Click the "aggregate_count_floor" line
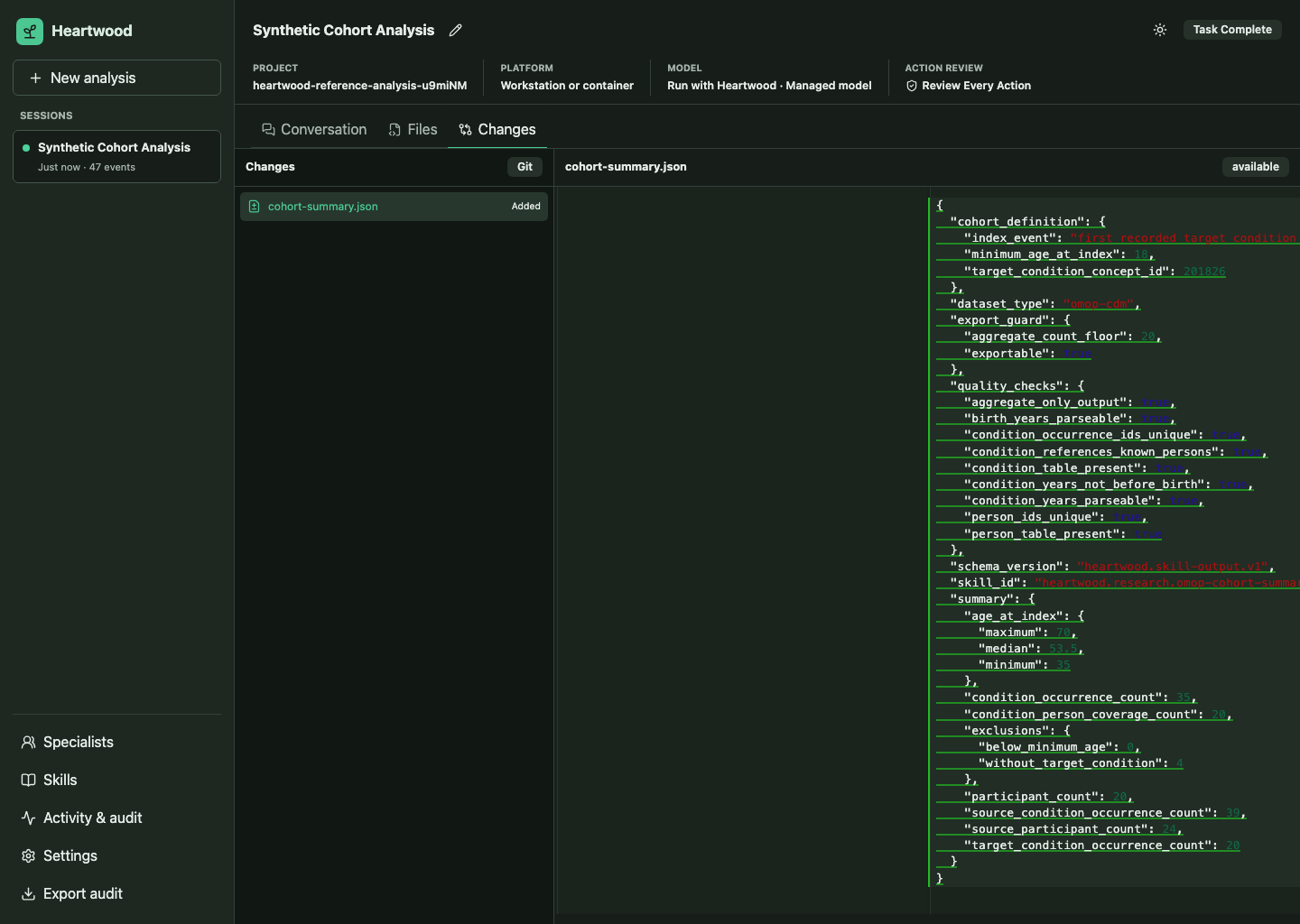1300x924 pixels. (x=1049, y=337)
